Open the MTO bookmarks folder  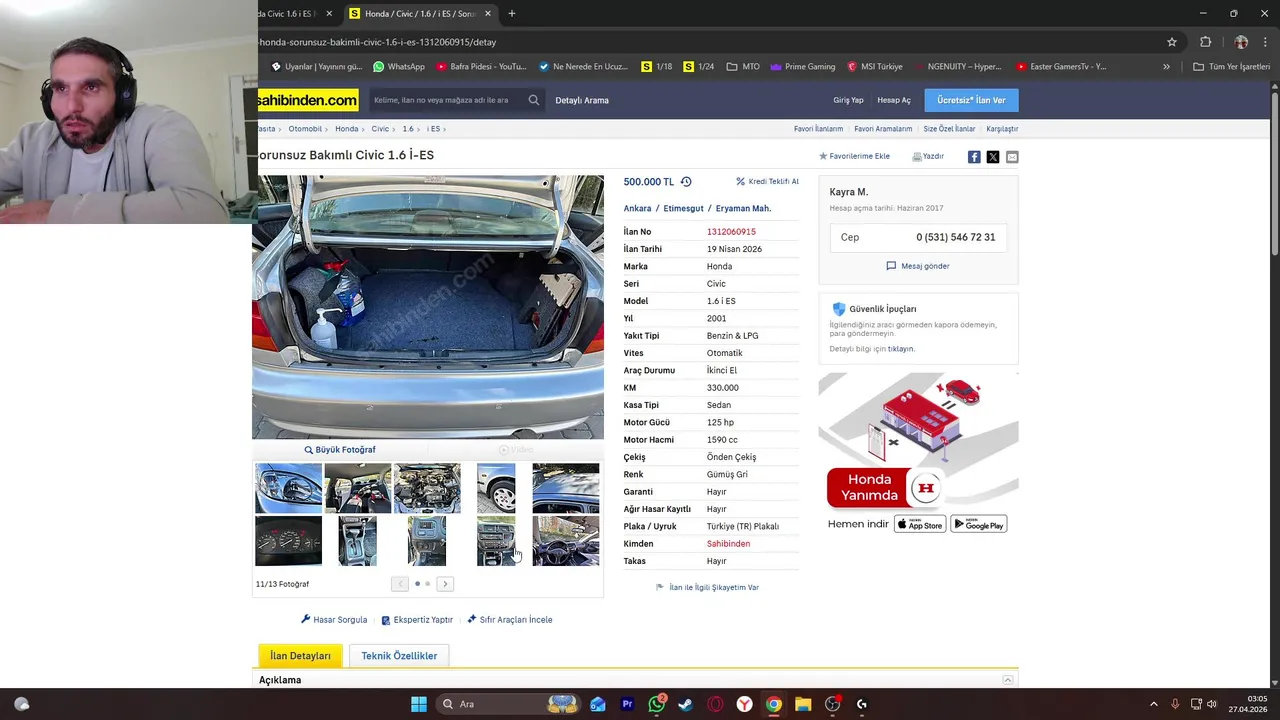(x=743, y=67)
